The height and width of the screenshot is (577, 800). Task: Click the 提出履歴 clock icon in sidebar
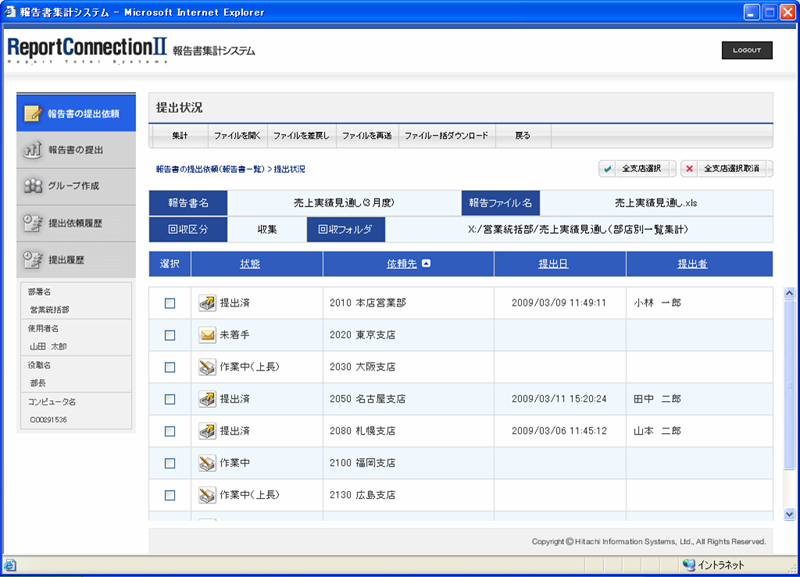(33, 260)
